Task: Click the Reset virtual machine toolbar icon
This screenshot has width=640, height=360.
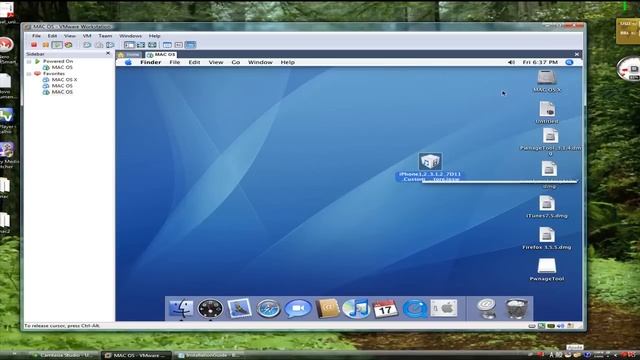Action: 69,45
